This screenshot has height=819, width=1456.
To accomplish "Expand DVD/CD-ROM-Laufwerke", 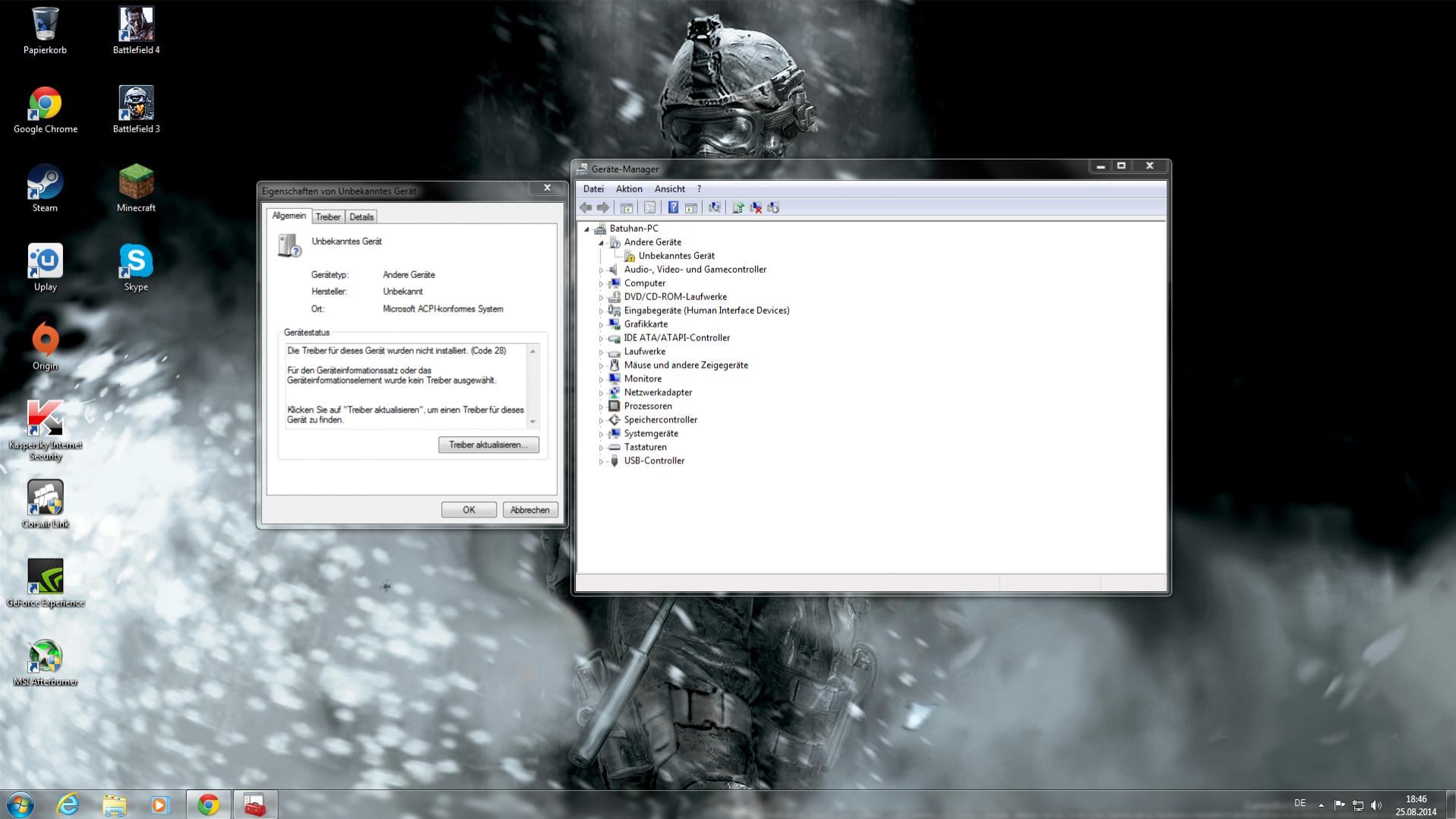I will point(601,297).
